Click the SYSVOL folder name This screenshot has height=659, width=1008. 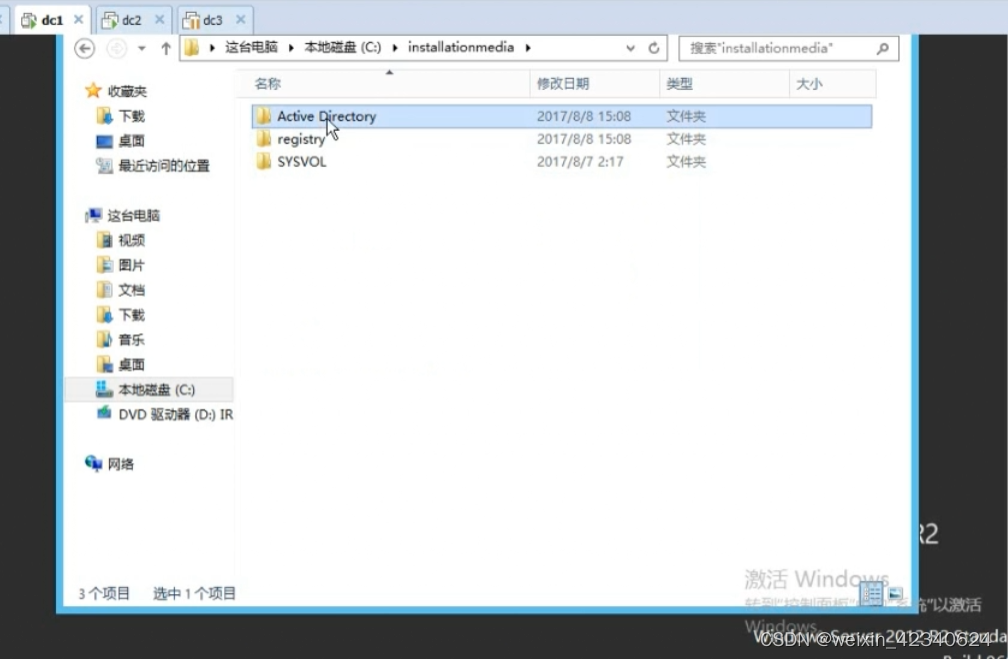(302, 161)
